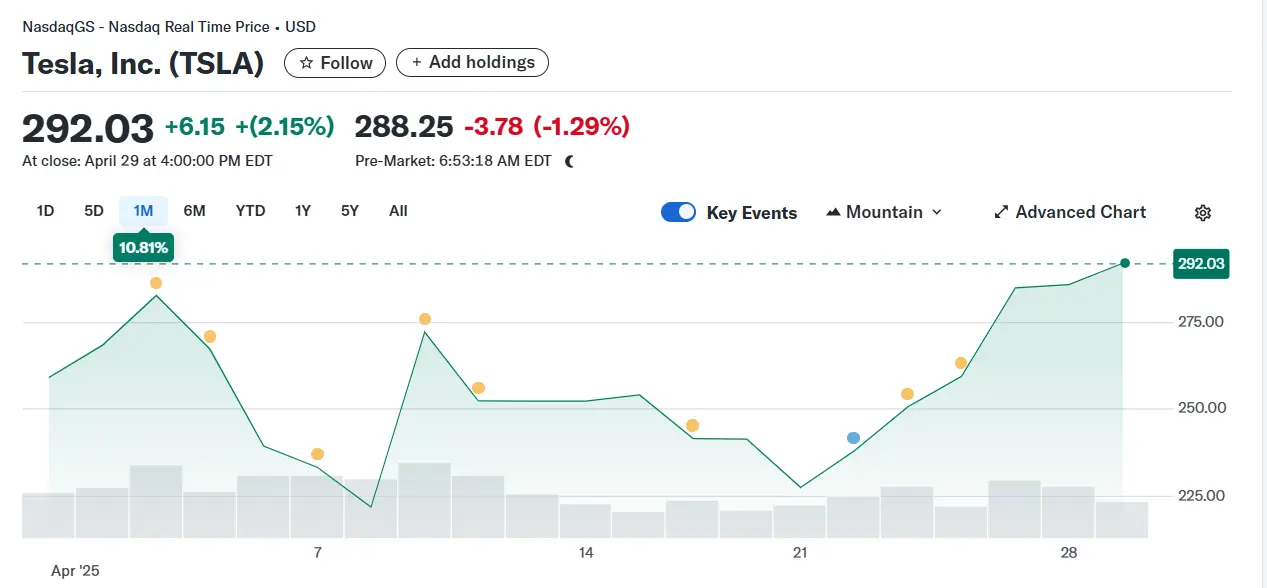The width and height of the screenshot is (1267, 588).
Task: Switch to 5Y time range
Action: point(349,211)
